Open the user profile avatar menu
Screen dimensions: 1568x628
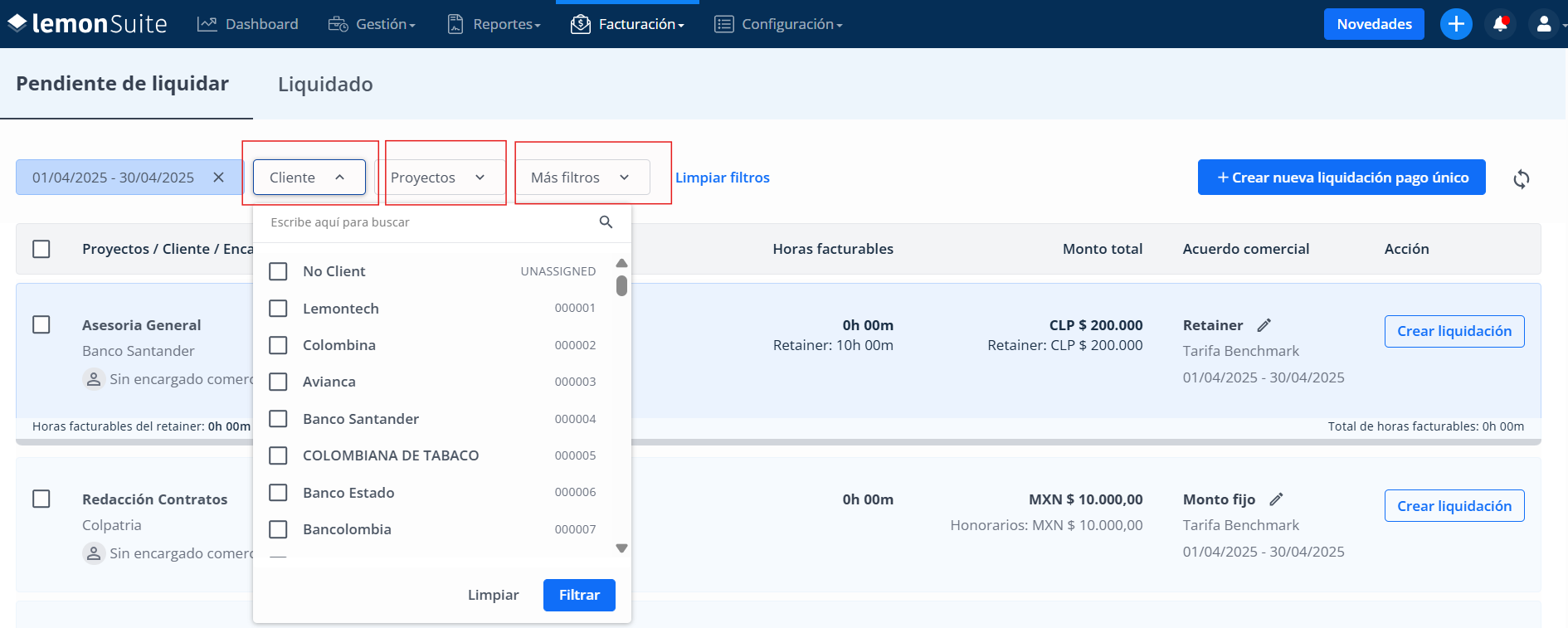click(1543, 24)
